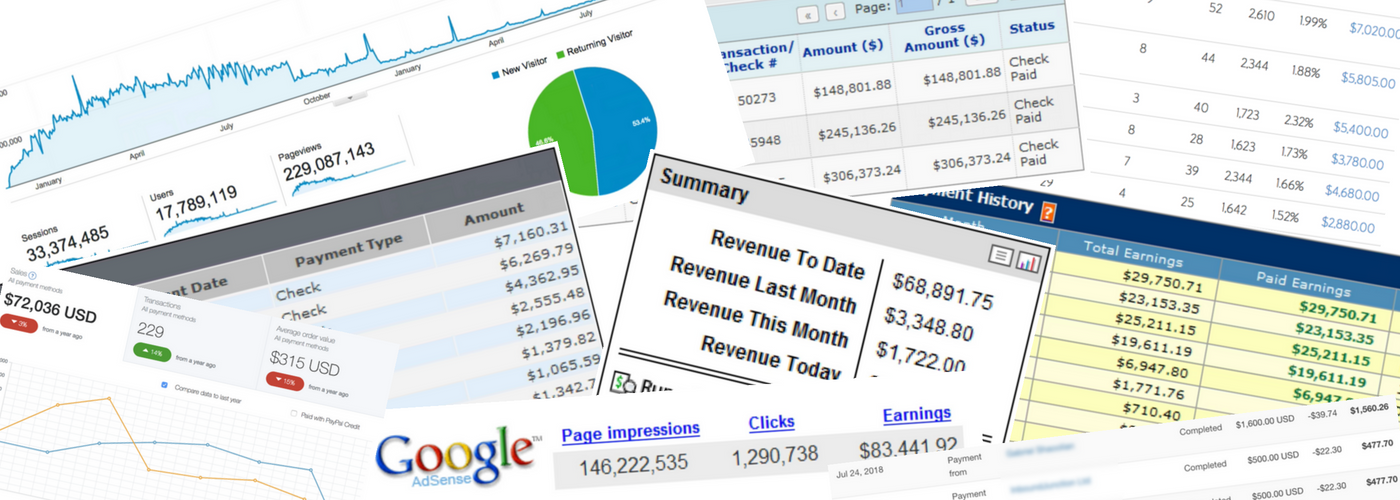Click the 229 transactions value
Viewport: 1400px width, 500px height.
pos(151,329)
